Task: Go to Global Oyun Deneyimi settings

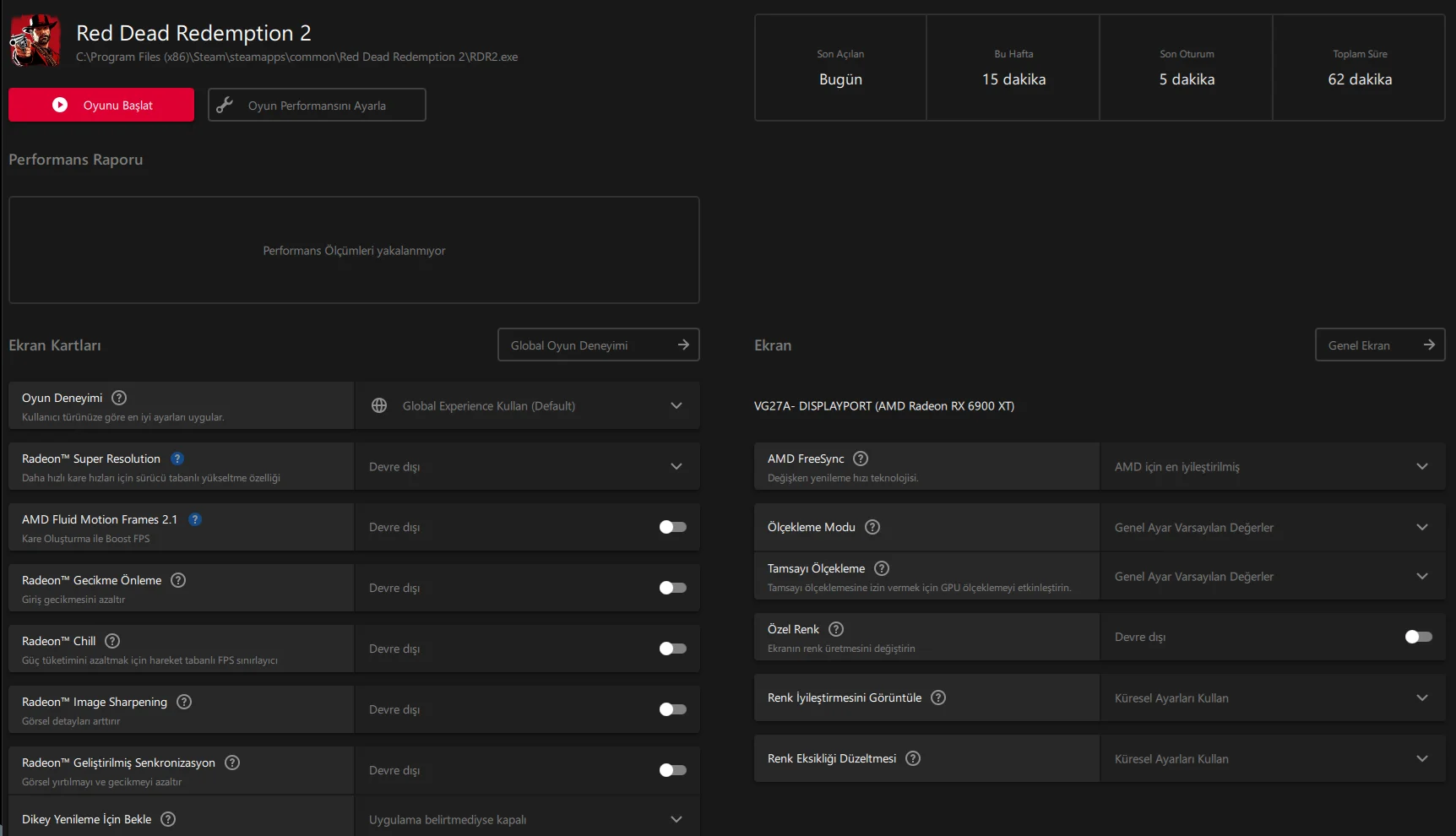Action: pos(598,345)
